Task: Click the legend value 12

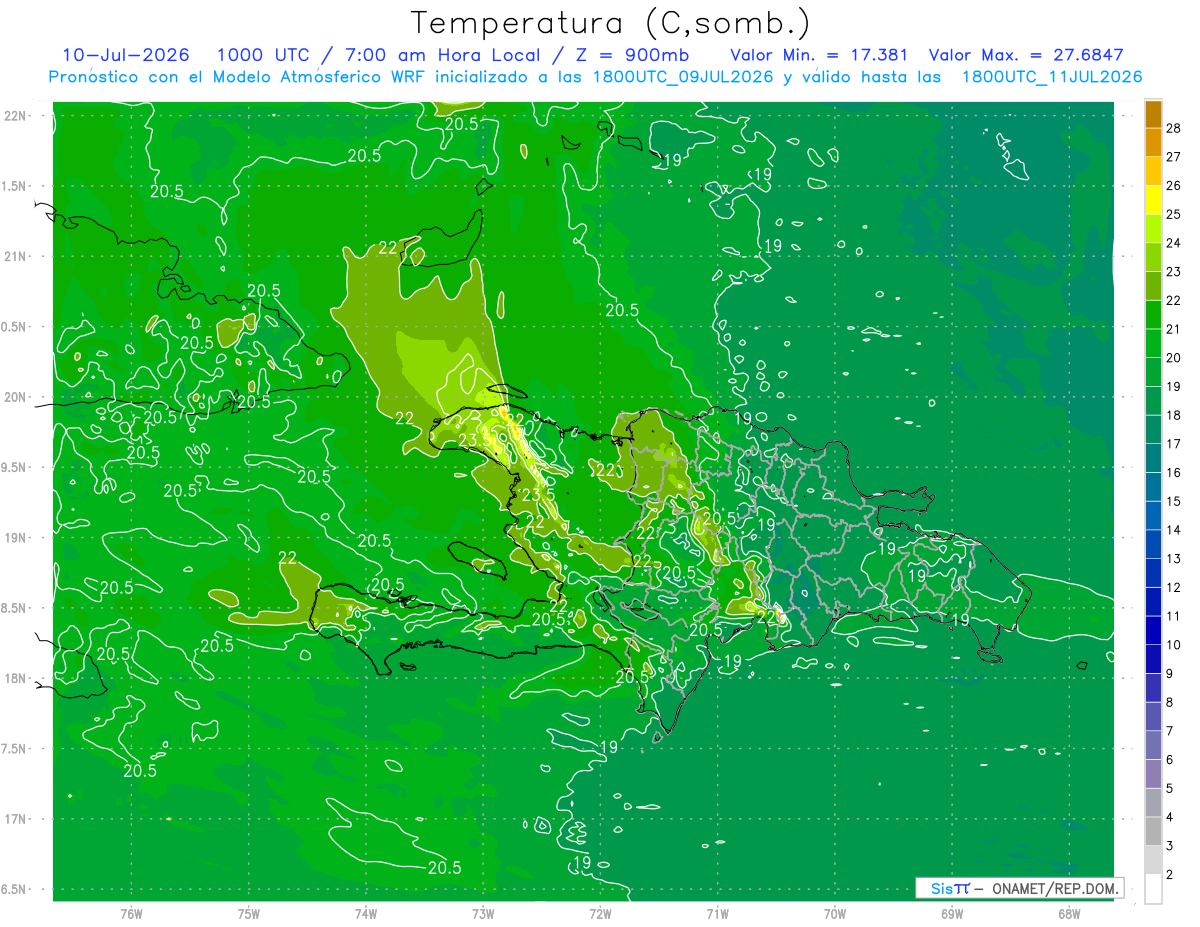Action: pyautogui.click(x=1174, y=588)
